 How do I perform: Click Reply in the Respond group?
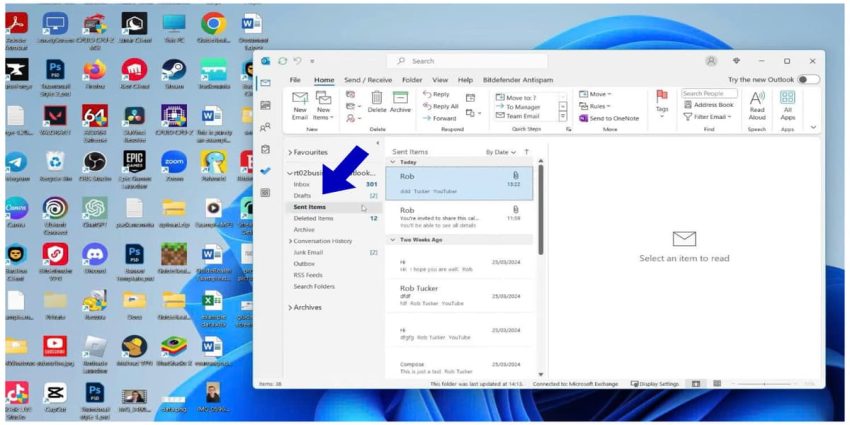click(436, 94)
